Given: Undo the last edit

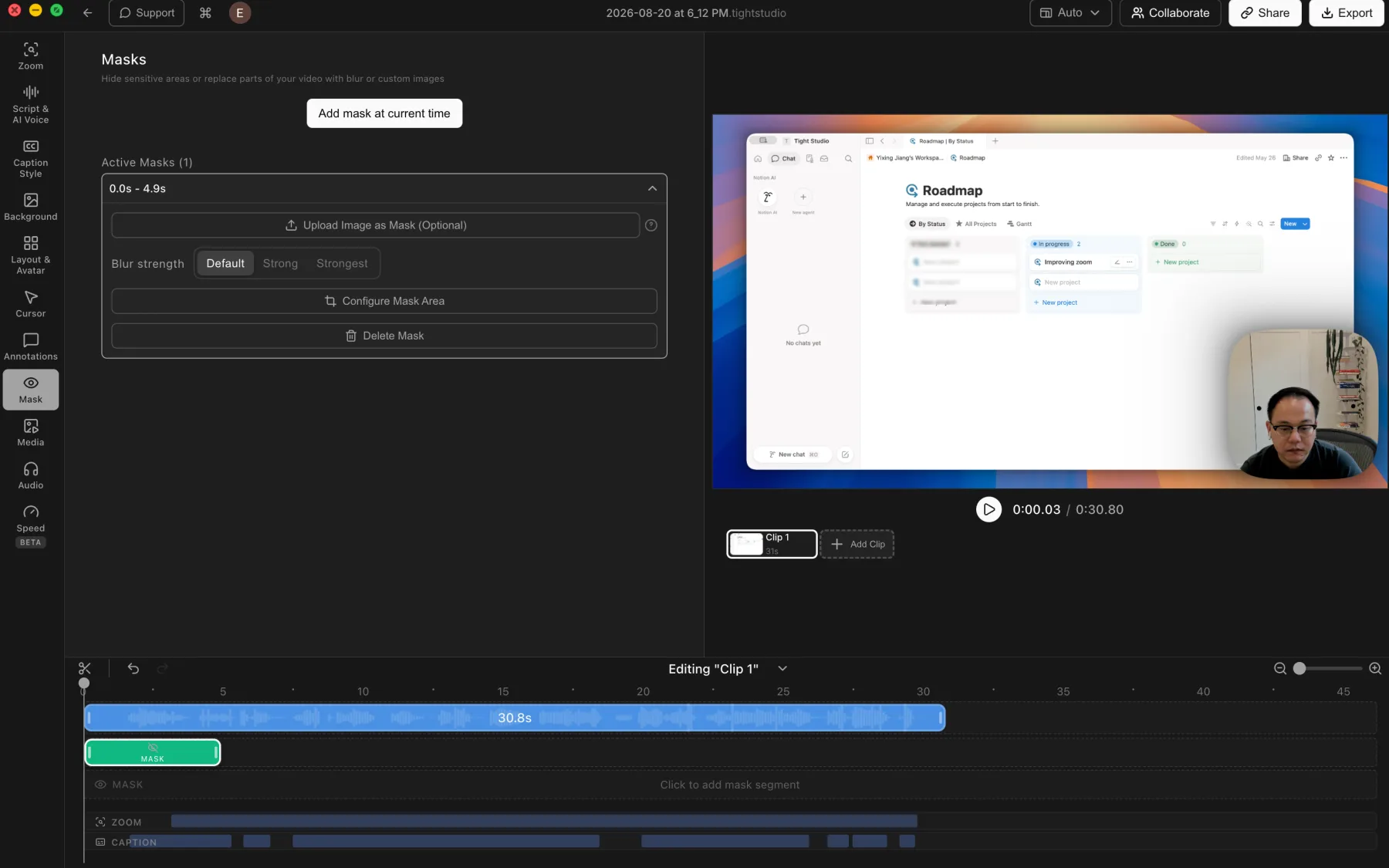Looking at the screenshot, I should tap(133, 668).
